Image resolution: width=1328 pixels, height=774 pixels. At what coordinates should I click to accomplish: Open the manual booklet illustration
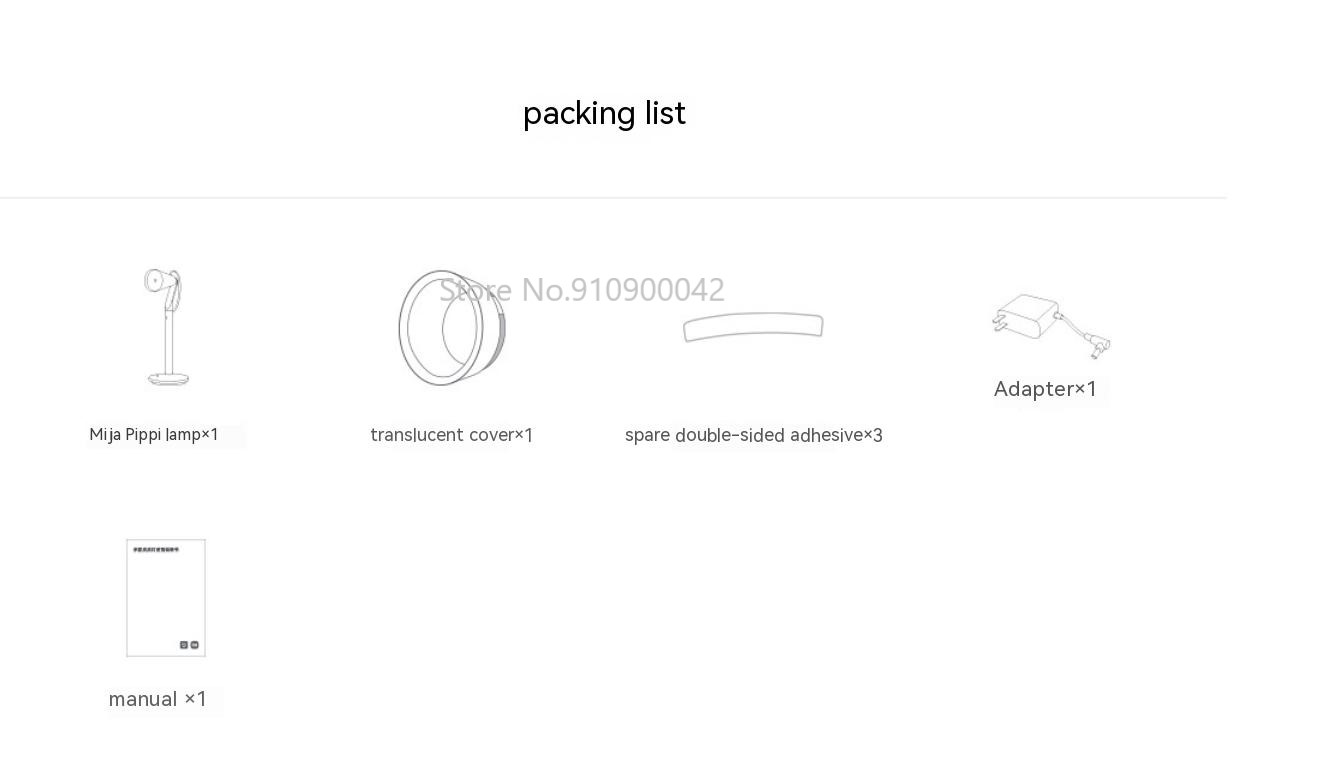[x=166, y=598]
